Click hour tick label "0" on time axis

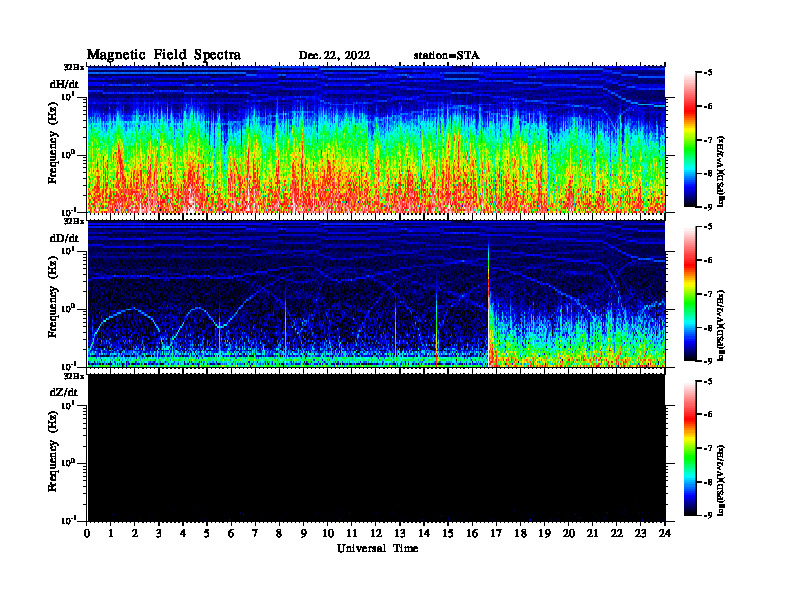pyautogui.click(x=87, y=534)
